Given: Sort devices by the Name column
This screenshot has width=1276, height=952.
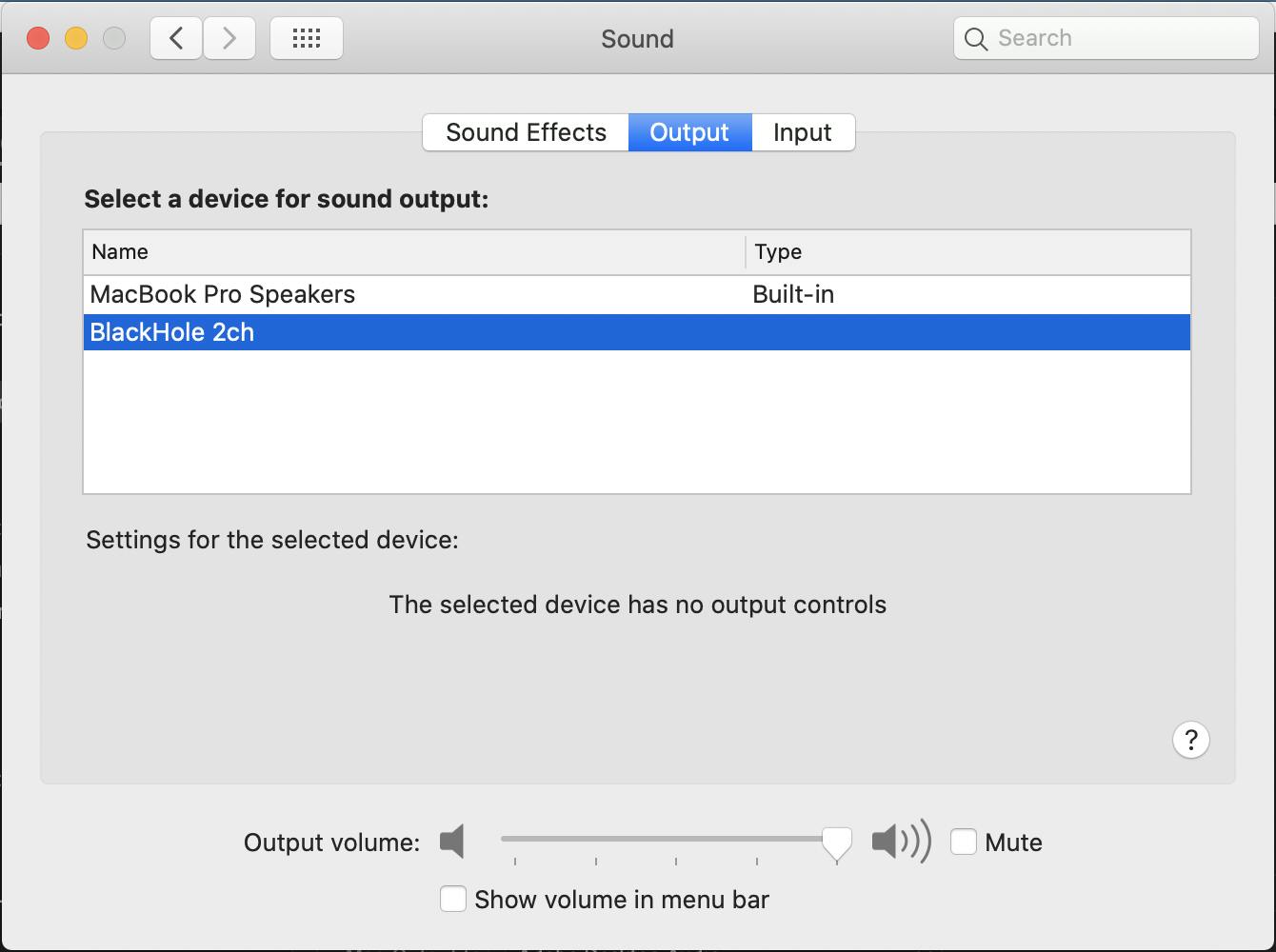Looking at the screenshot, I should point(120,251).
